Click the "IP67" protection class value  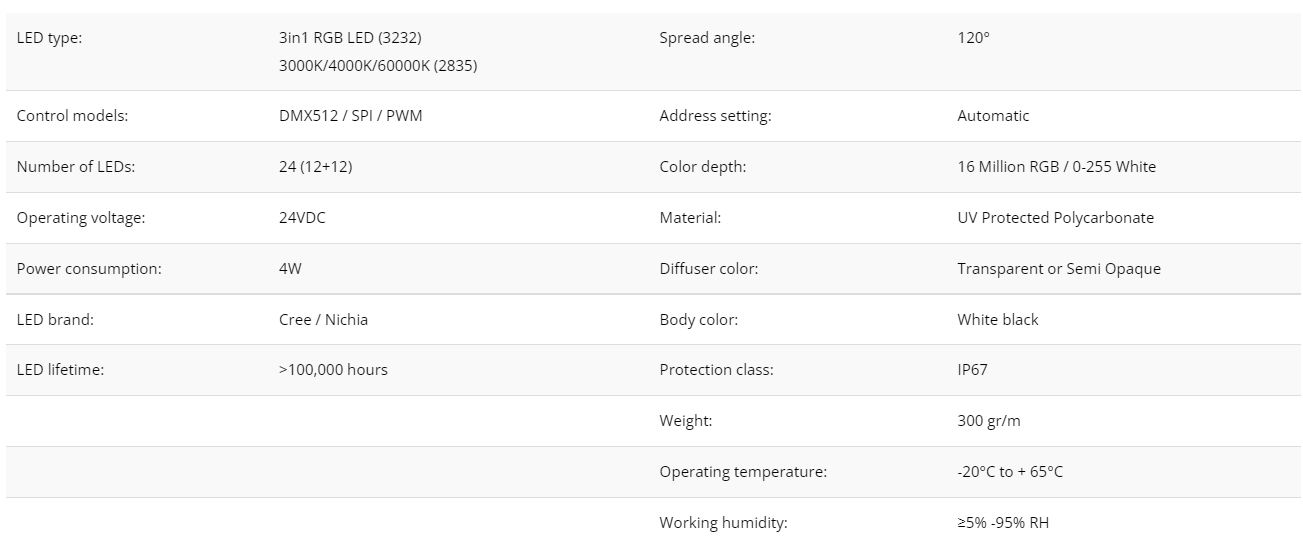point(972,370)
